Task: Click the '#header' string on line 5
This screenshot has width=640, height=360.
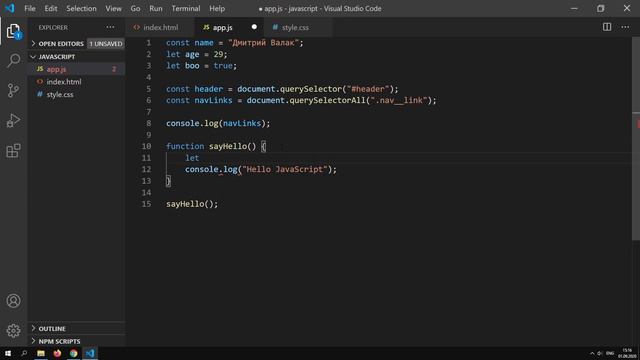Action: [368, 89]
